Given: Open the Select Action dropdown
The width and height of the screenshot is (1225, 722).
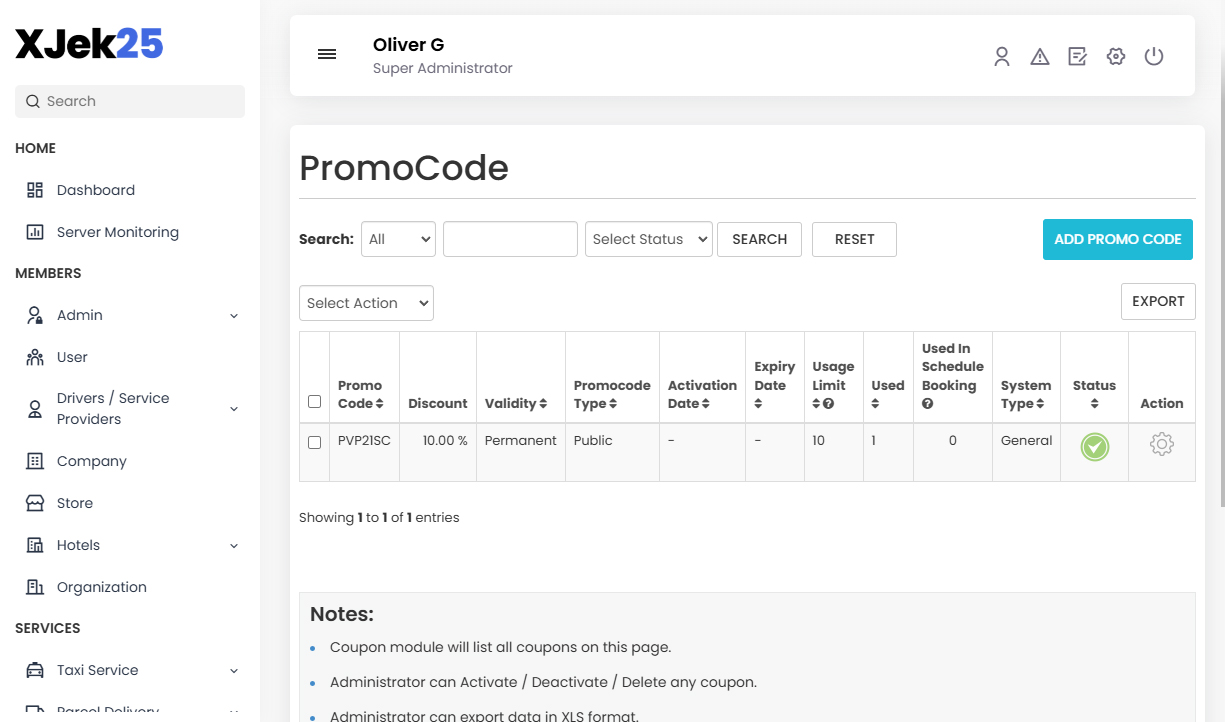Looking at the screenshot, I should click(x=366, y=302).
